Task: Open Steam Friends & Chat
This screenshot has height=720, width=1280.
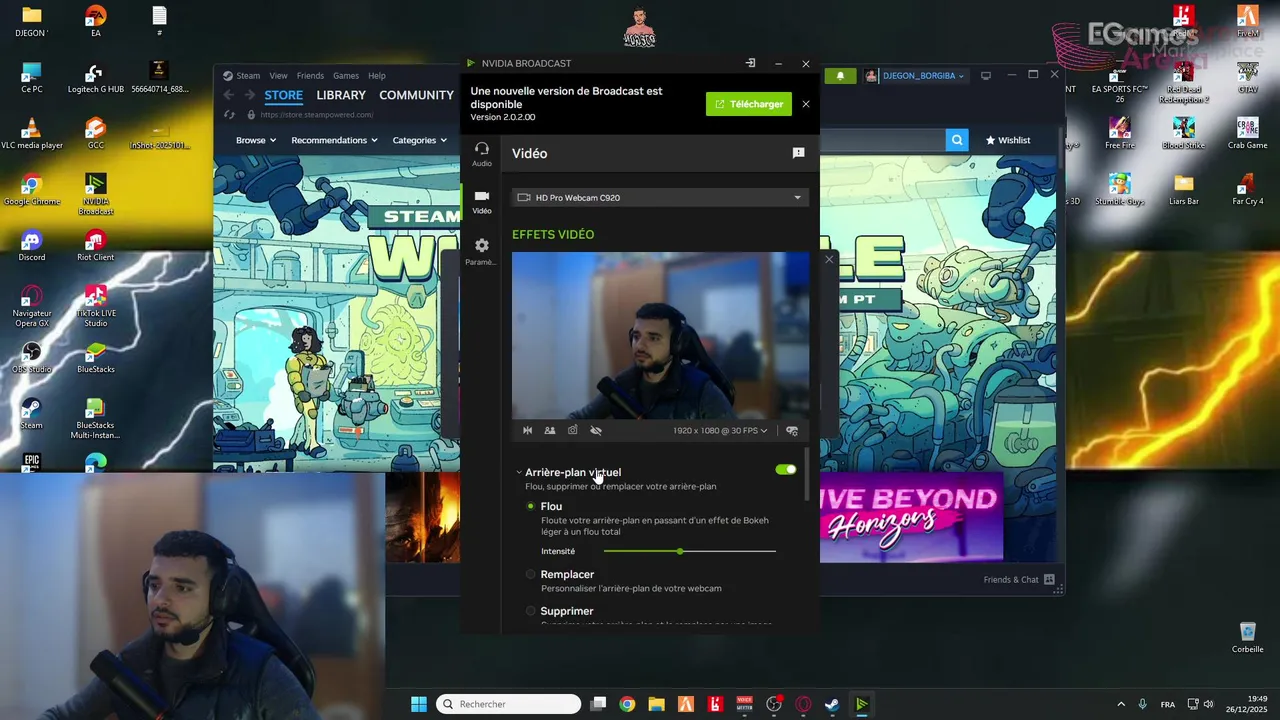Action: click(x=1019, y=579)
